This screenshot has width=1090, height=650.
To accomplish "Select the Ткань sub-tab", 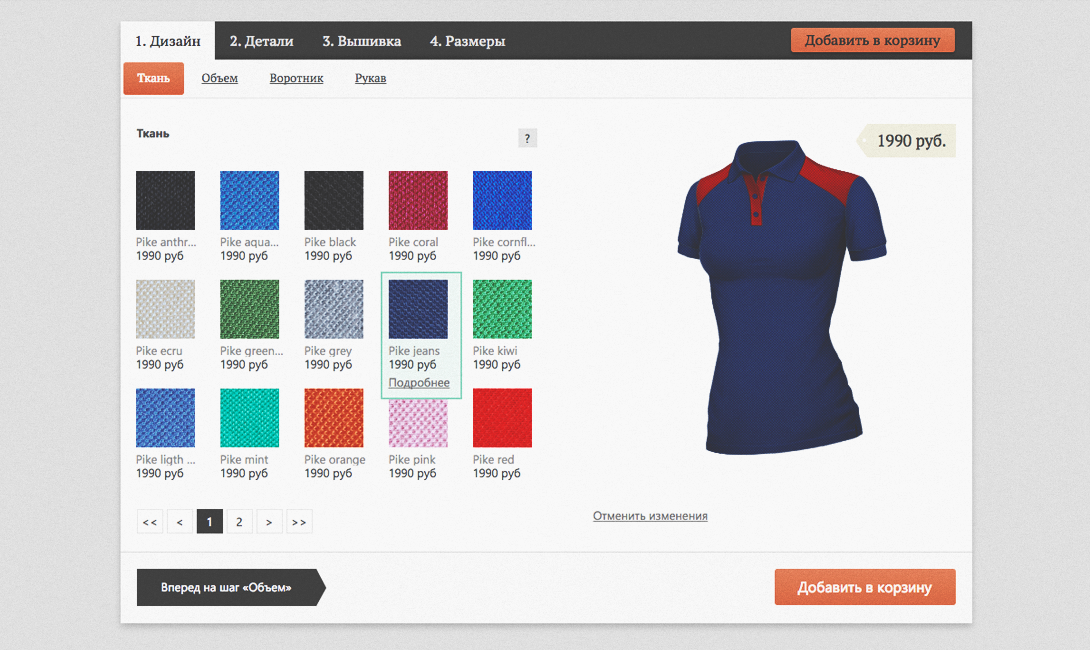I will coord(154,78).
